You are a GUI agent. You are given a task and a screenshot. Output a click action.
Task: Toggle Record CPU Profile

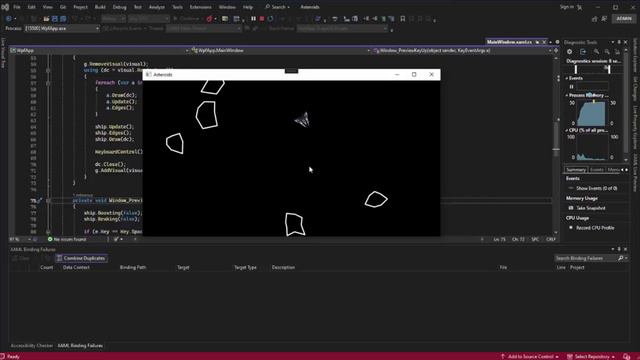(x=592, y=228)
